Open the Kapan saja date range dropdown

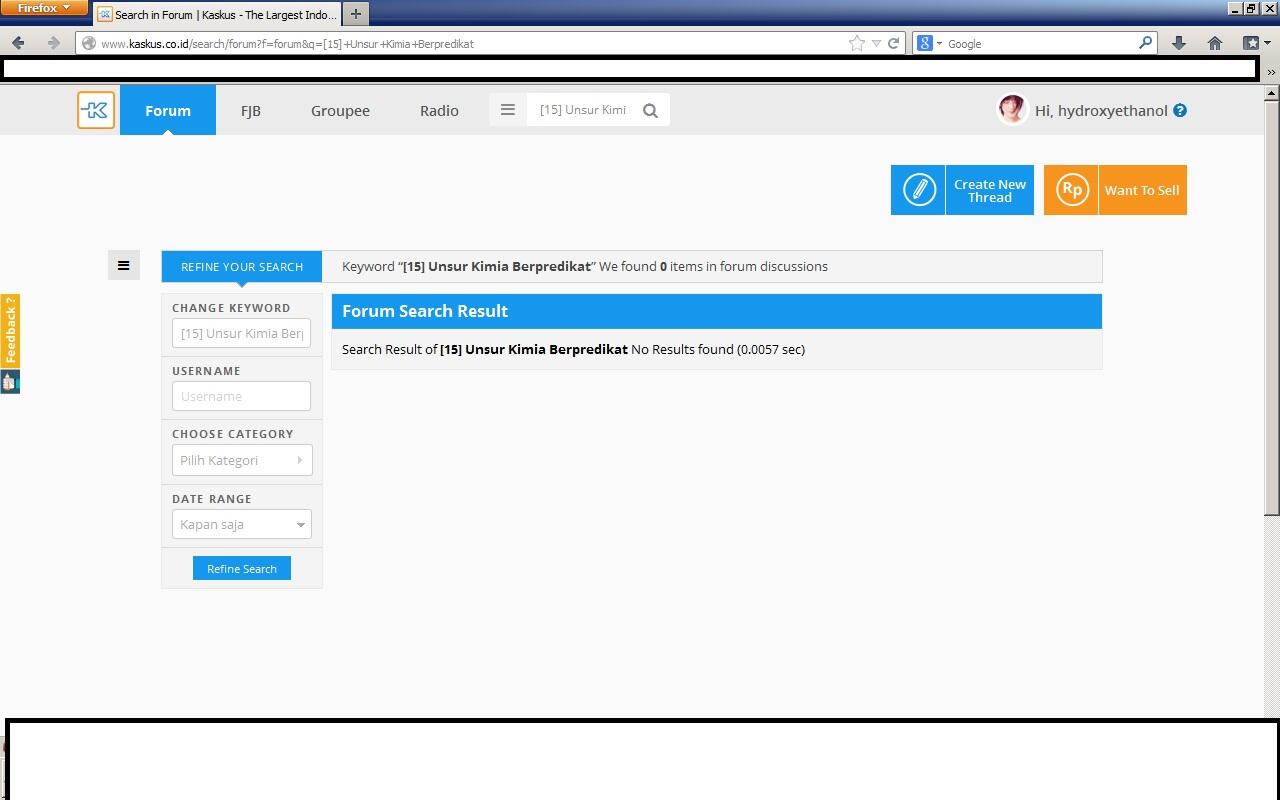coord(242,524)
